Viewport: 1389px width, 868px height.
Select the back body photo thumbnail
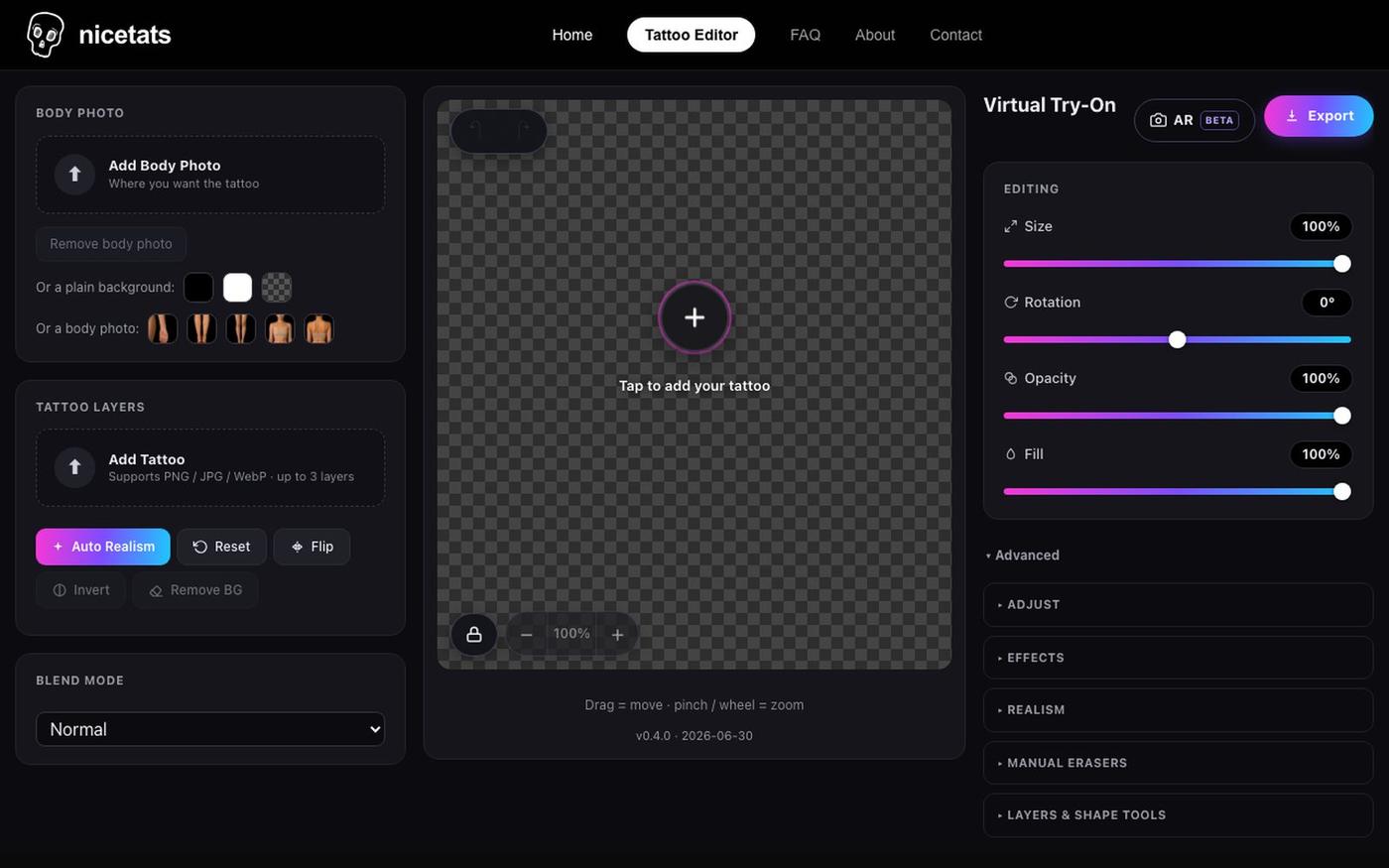pyautogui.click(x=318, y=328)
